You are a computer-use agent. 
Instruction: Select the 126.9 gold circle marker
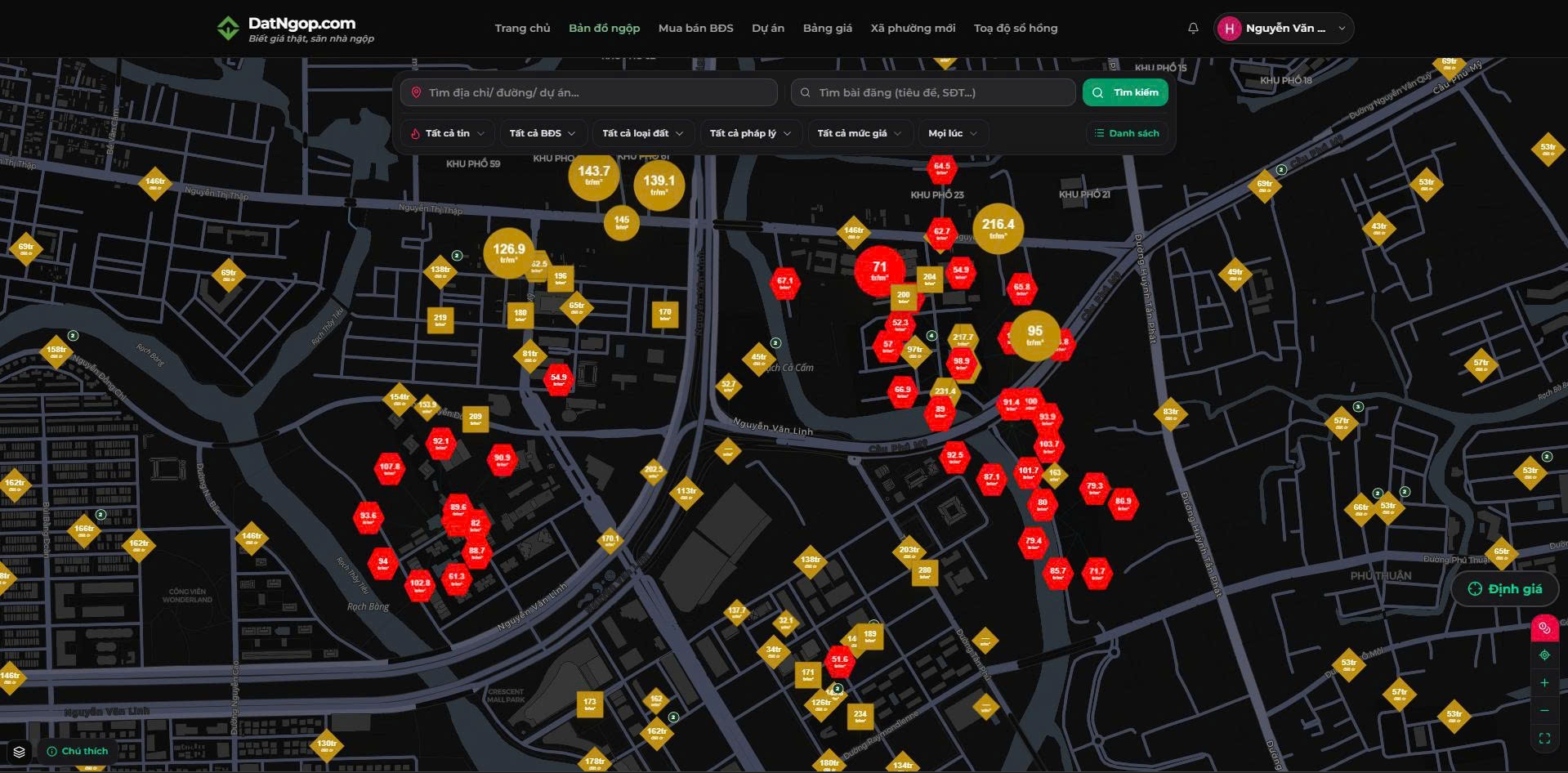coord(508,252)
